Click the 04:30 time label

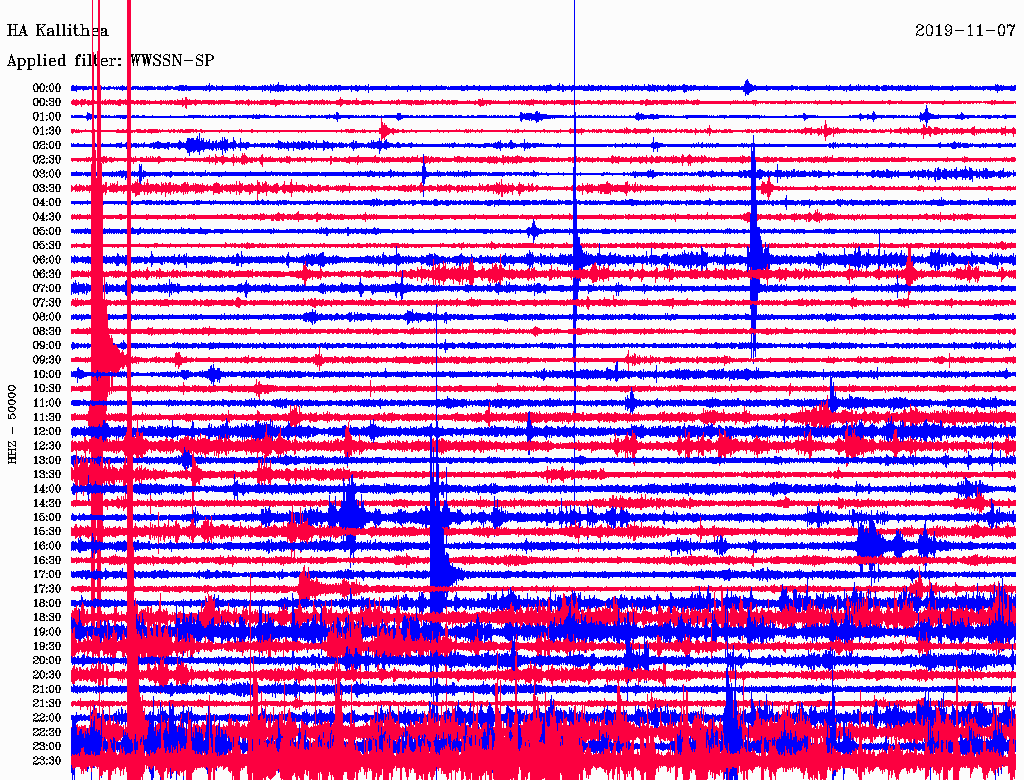tap(47, 216)
